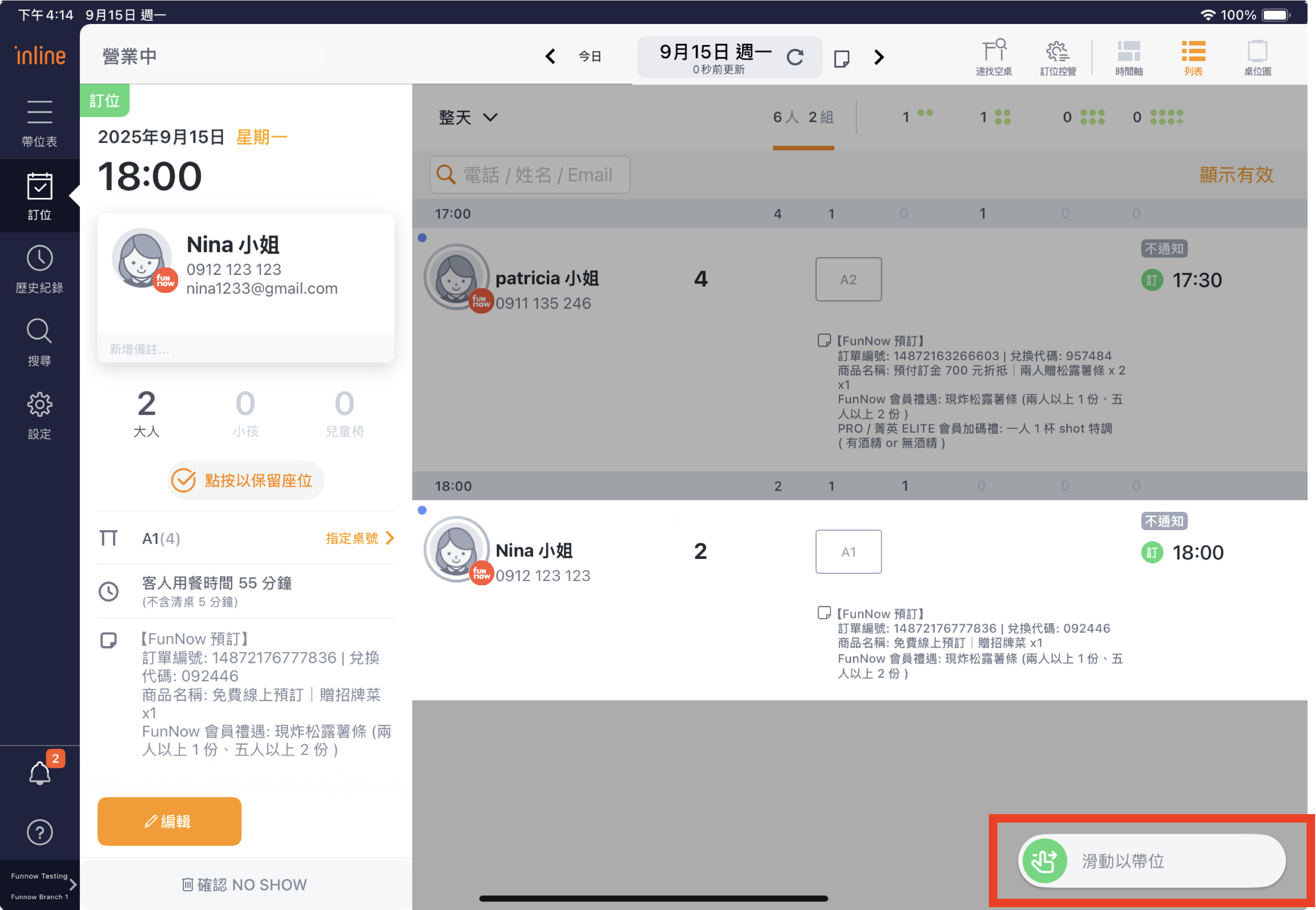The height and width of the screenshot is (910, 1316).
Task: Open 訂位控管 reservation control icon
Action: 1057,52
